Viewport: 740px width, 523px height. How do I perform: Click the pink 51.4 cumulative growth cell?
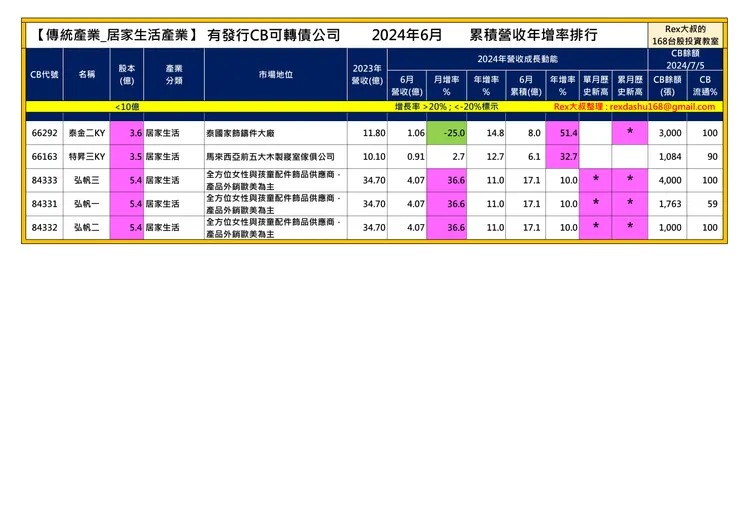[563, 133]
